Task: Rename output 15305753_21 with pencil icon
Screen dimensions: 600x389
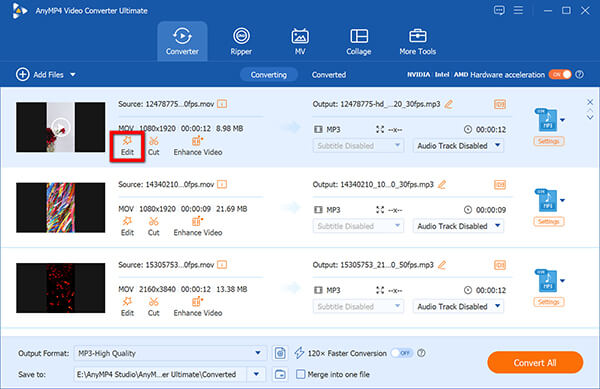Action: 442,265
